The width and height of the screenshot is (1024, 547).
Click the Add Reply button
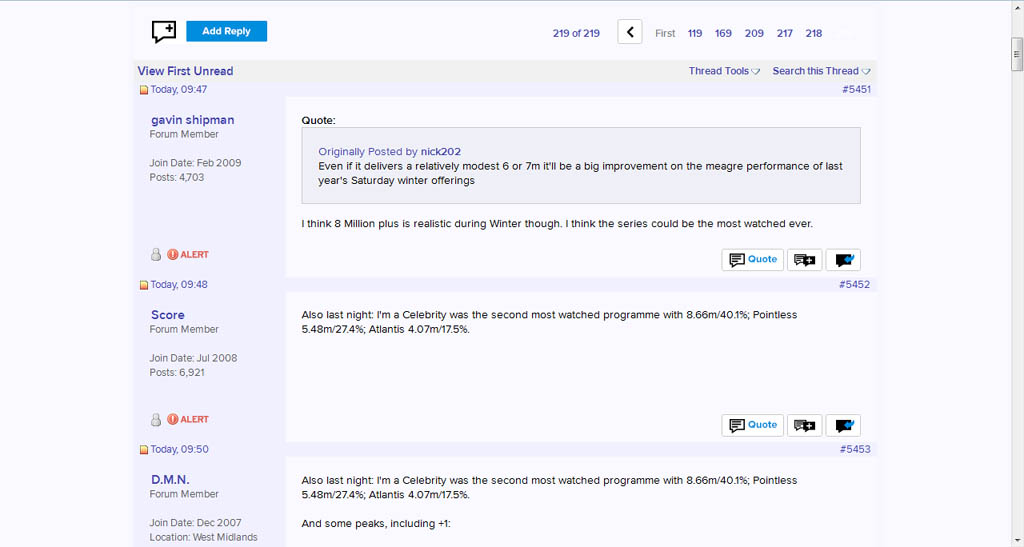pos(227,31)
